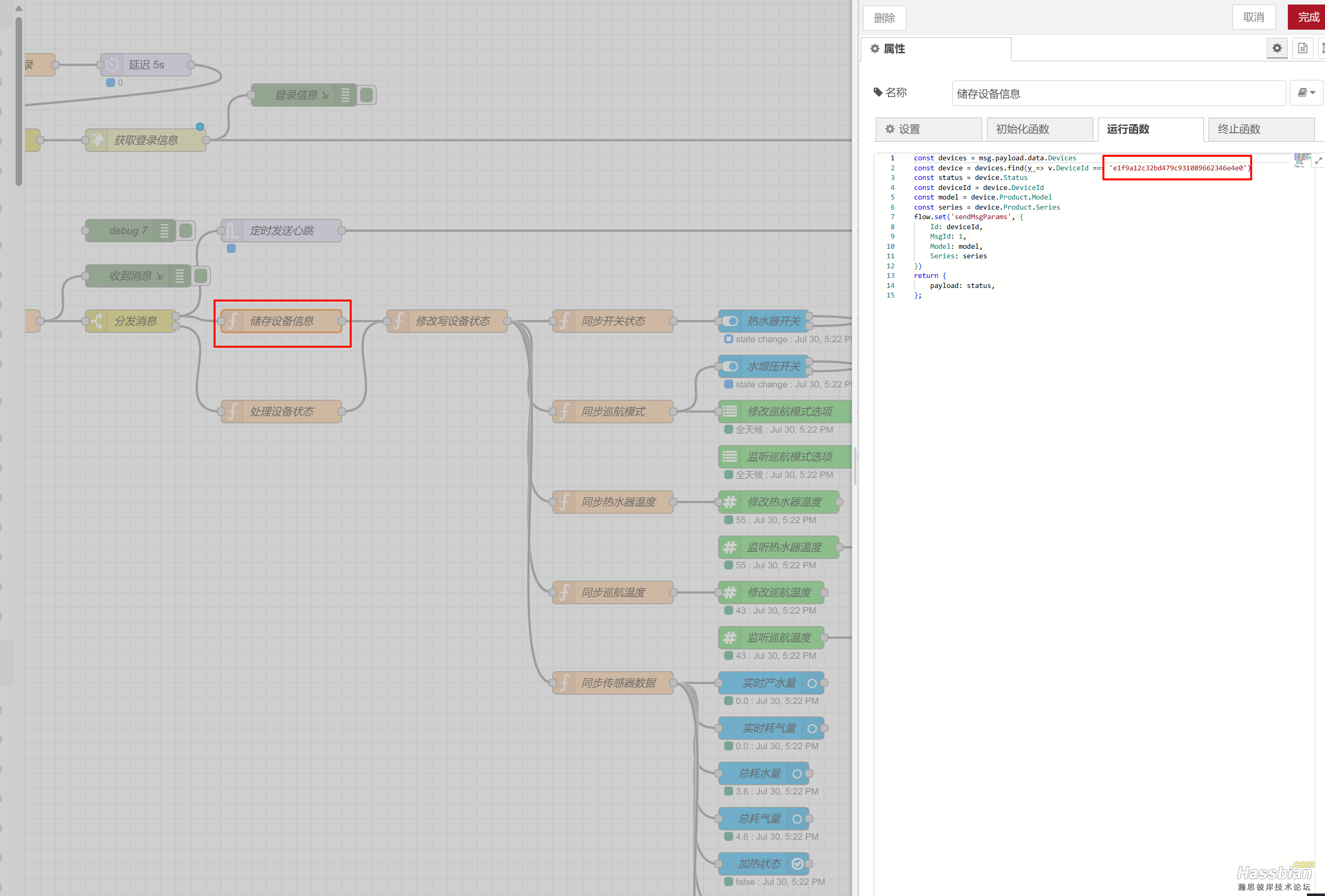Open node description document icon
The height and width of the screenshot is (896, 1325).
click(1302, 48)
